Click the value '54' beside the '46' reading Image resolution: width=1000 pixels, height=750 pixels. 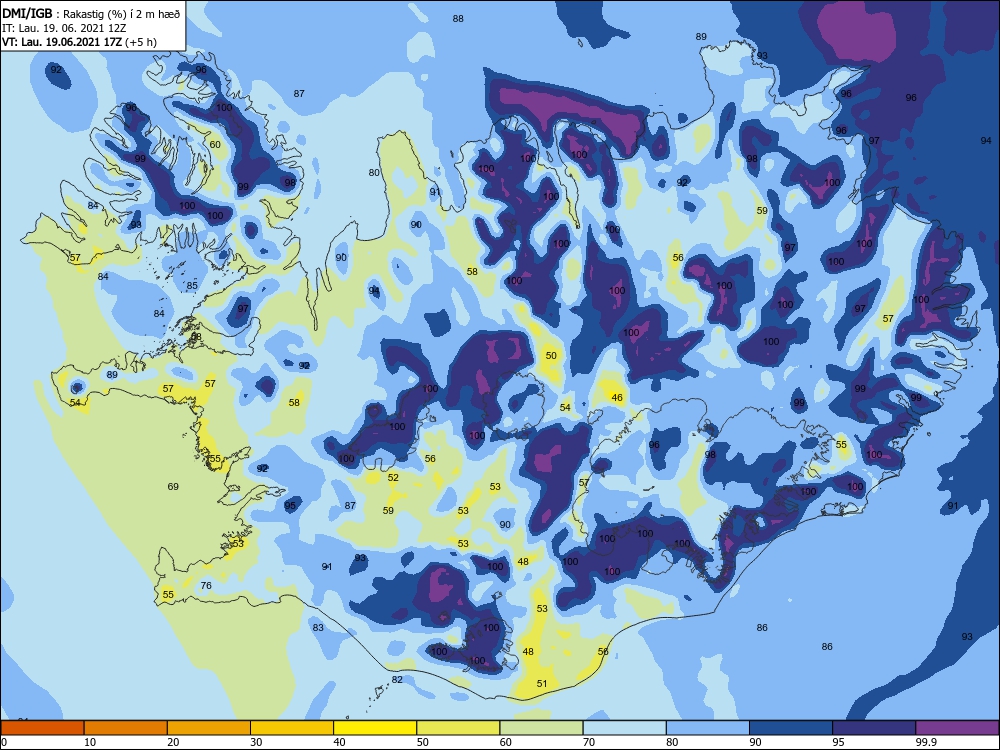565,408
